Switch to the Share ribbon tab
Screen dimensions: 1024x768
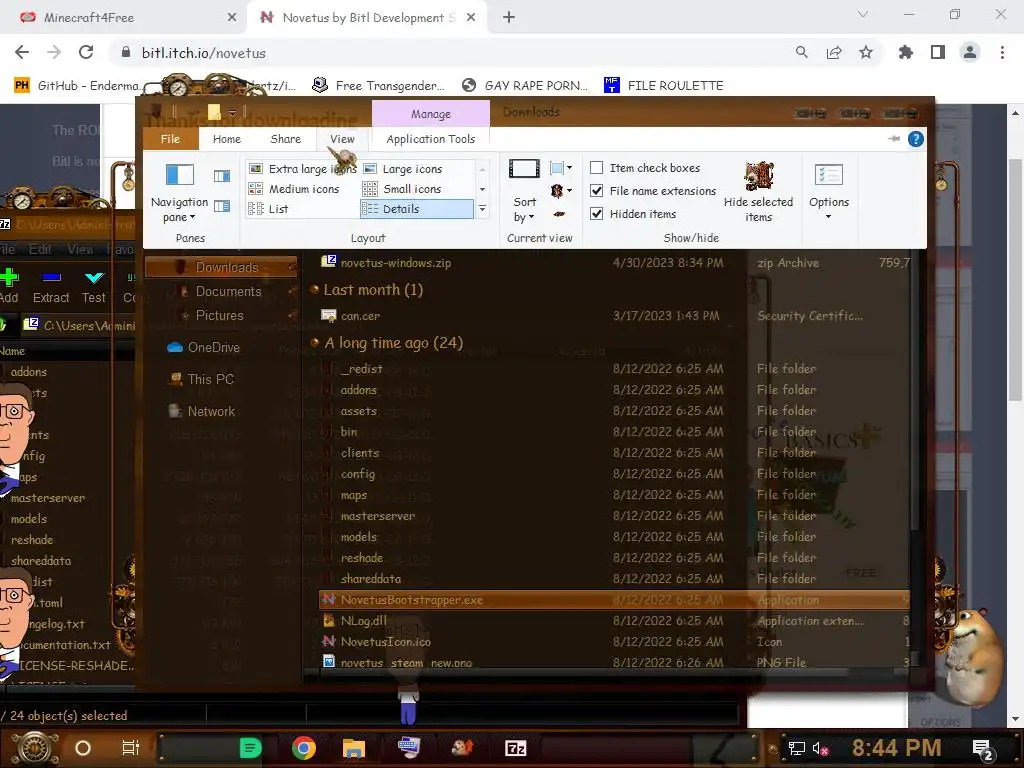[x=285, y=139]
